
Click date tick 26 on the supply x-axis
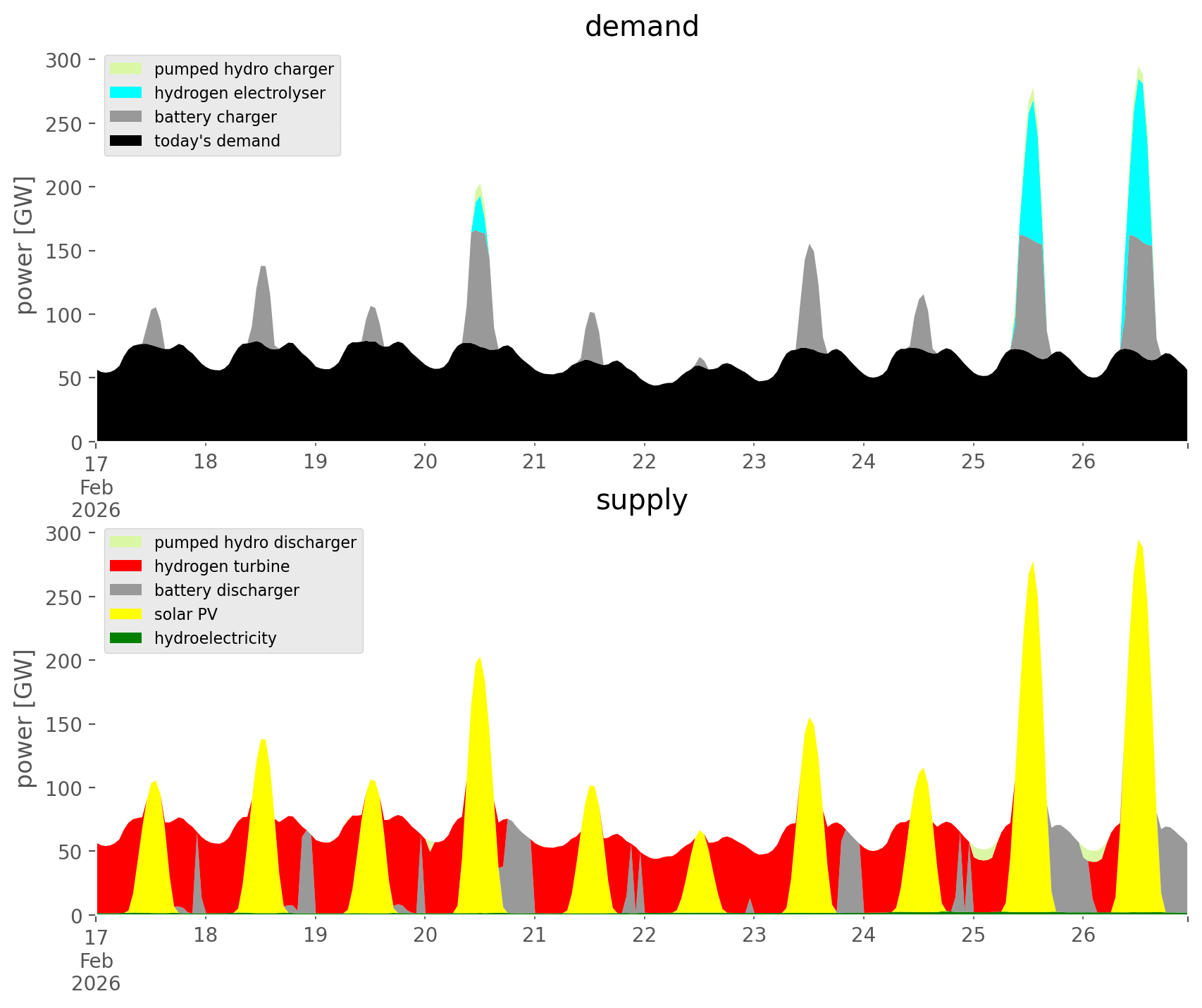(x=1084, y=935)
